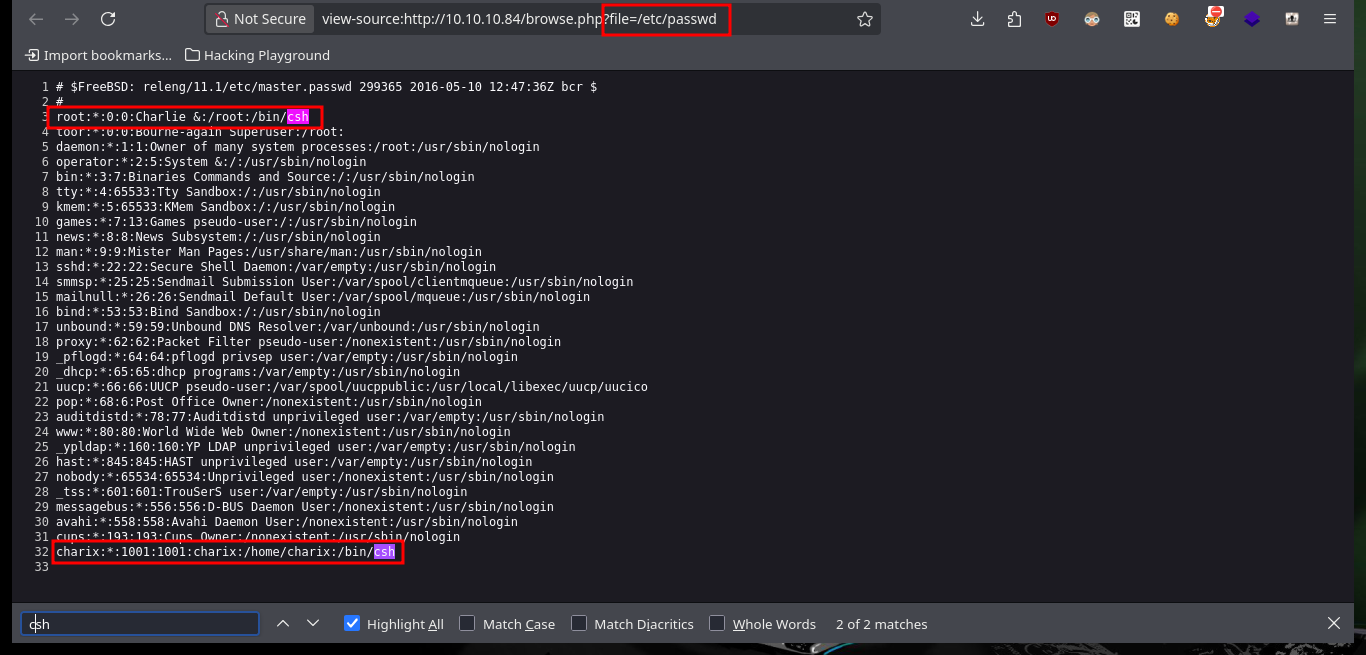Open the glasses-face avatar extension

coord(1092,19)
